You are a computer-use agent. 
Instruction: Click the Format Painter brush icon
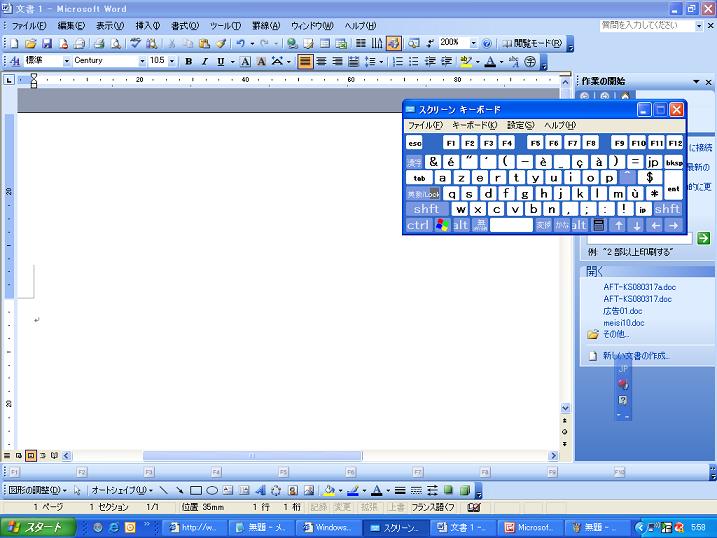click(221, 43)
